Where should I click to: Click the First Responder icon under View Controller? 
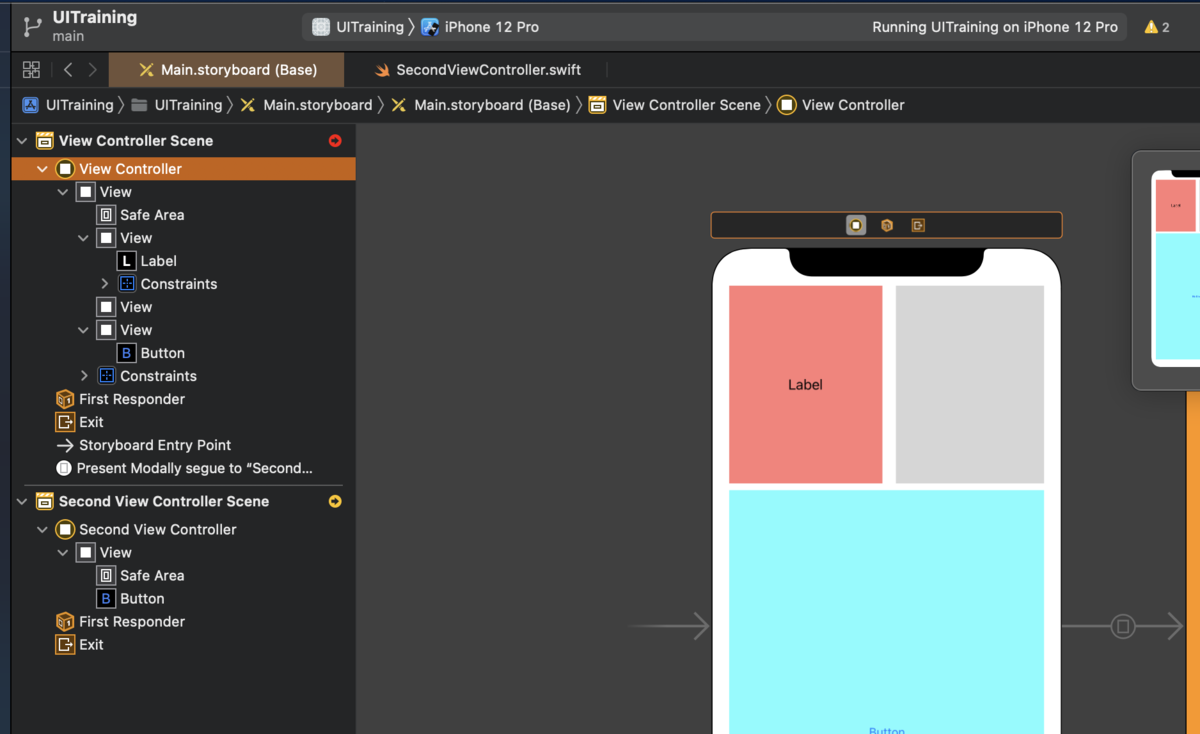(x=65, y=399)
